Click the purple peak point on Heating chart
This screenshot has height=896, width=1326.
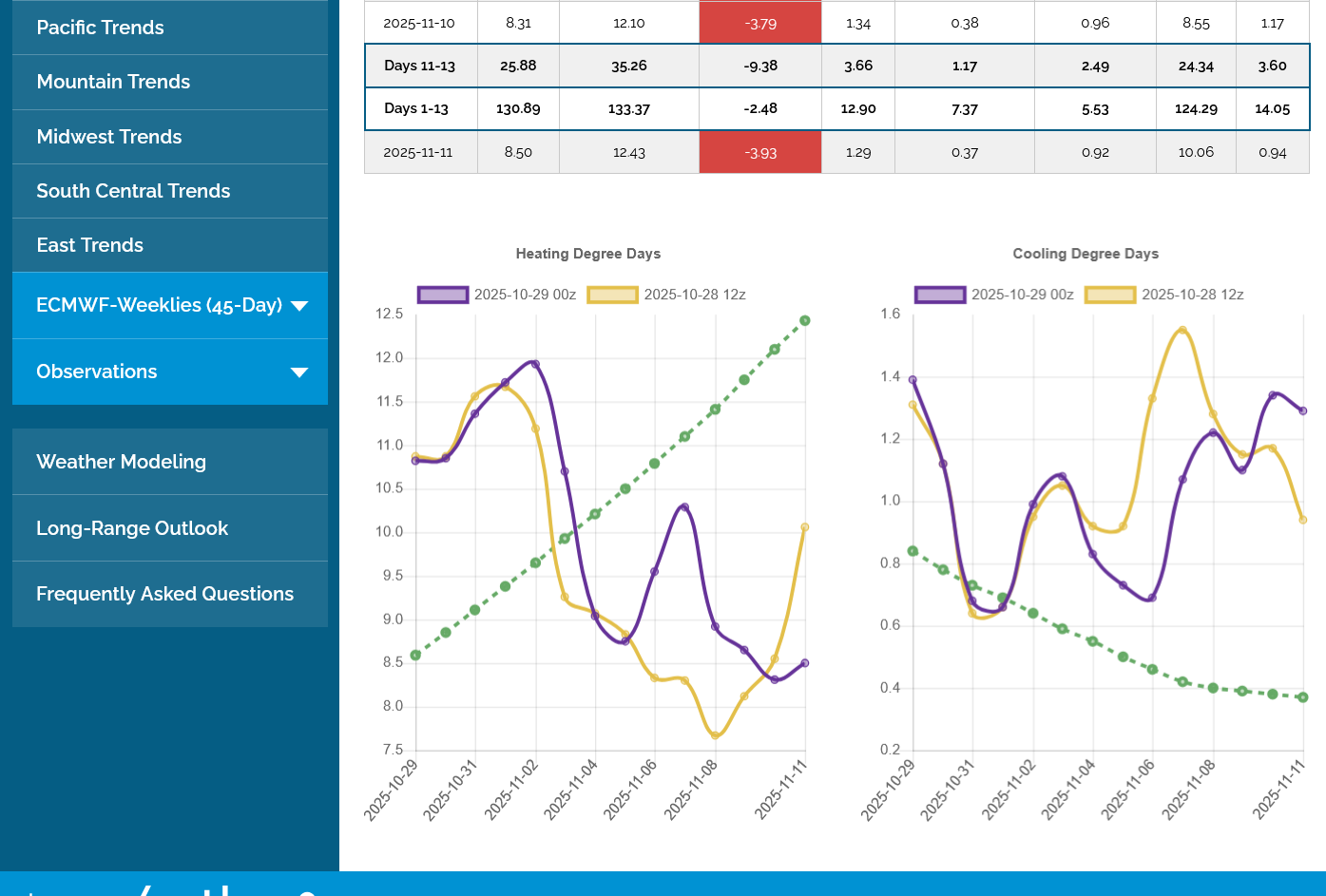coord(535,363)
